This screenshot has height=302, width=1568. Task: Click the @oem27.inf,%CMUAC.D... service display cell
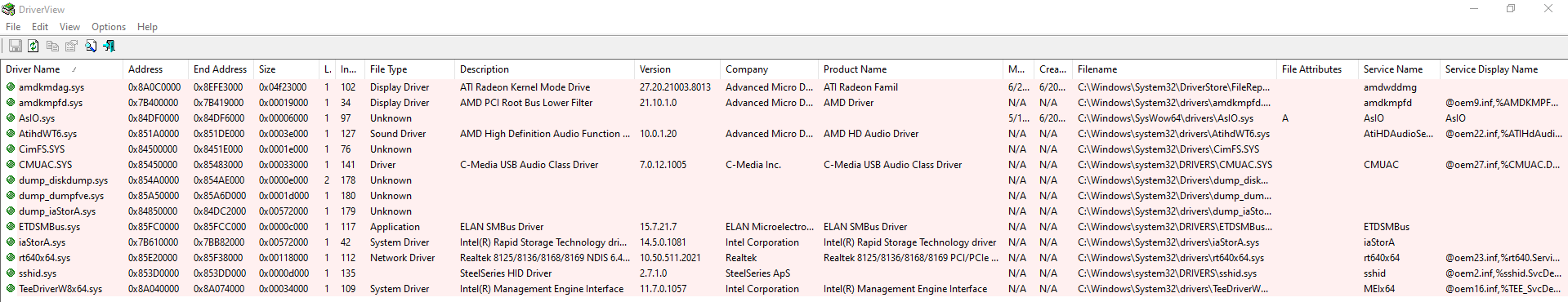1502,165
